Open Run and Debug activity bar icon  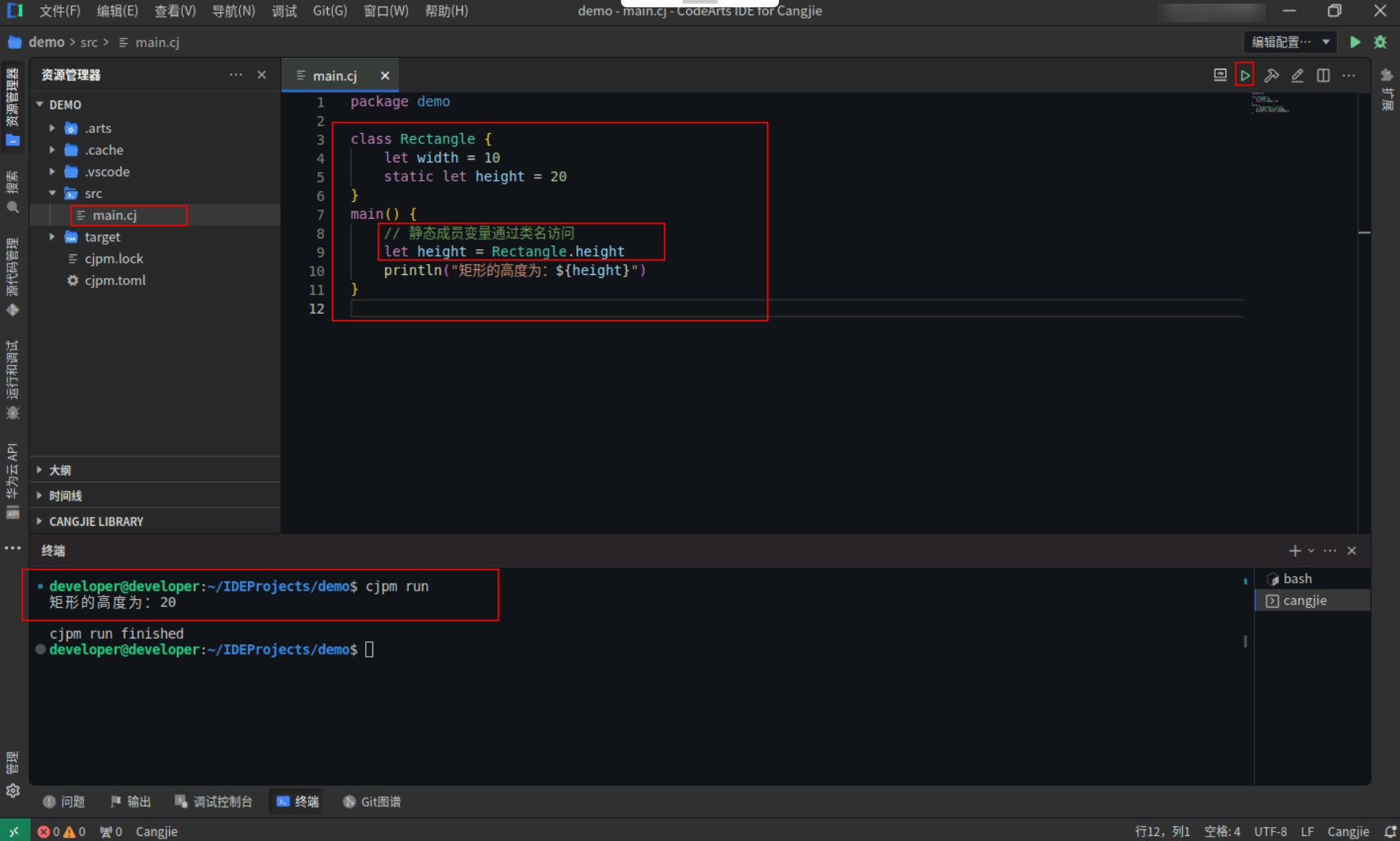12,380
